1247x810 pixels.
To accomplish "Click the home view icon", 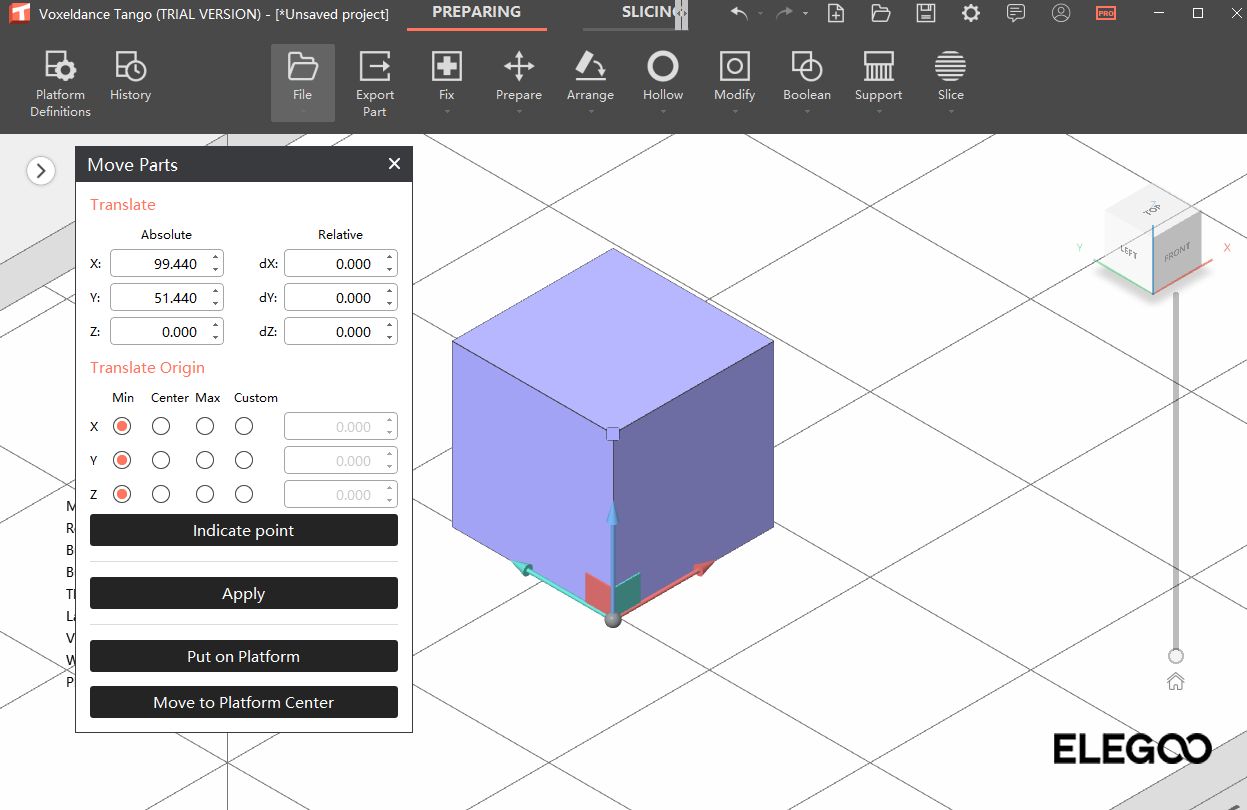I will (x=1176, y=682).
